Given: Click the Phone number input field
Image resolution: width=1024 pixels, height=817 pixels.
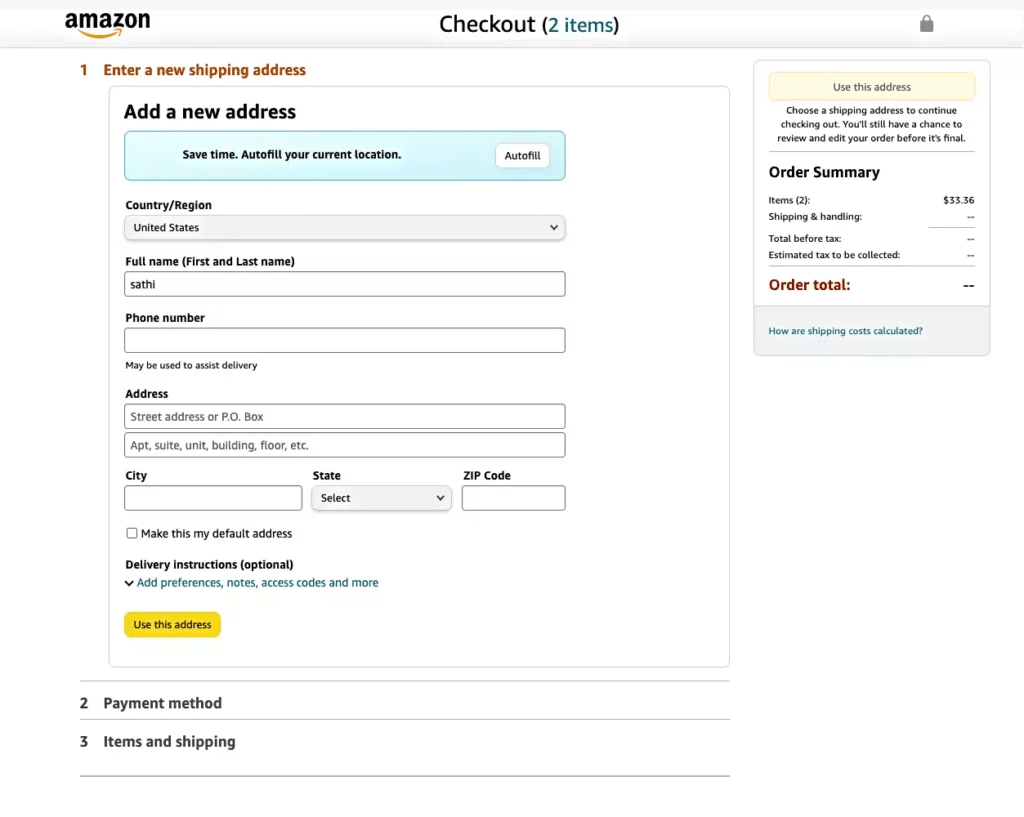Looking at the screenshot, I should pos(344,340).
